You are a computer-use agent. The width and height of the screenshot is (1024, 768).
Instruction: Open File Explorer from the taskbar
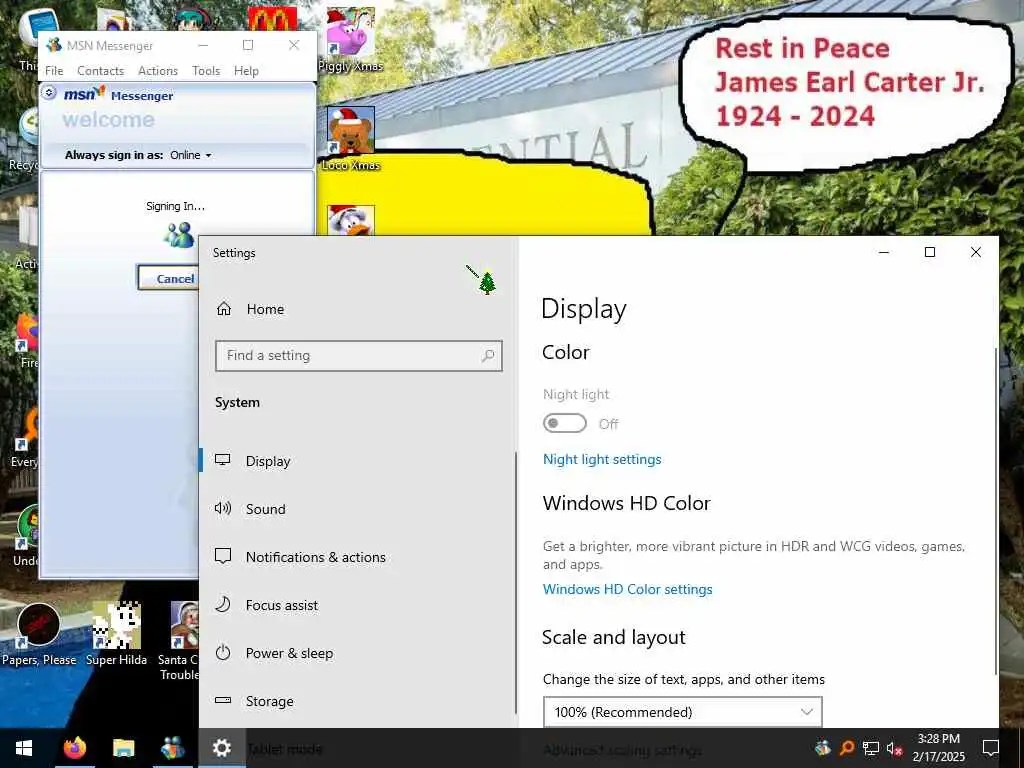(x=123, y=748)
